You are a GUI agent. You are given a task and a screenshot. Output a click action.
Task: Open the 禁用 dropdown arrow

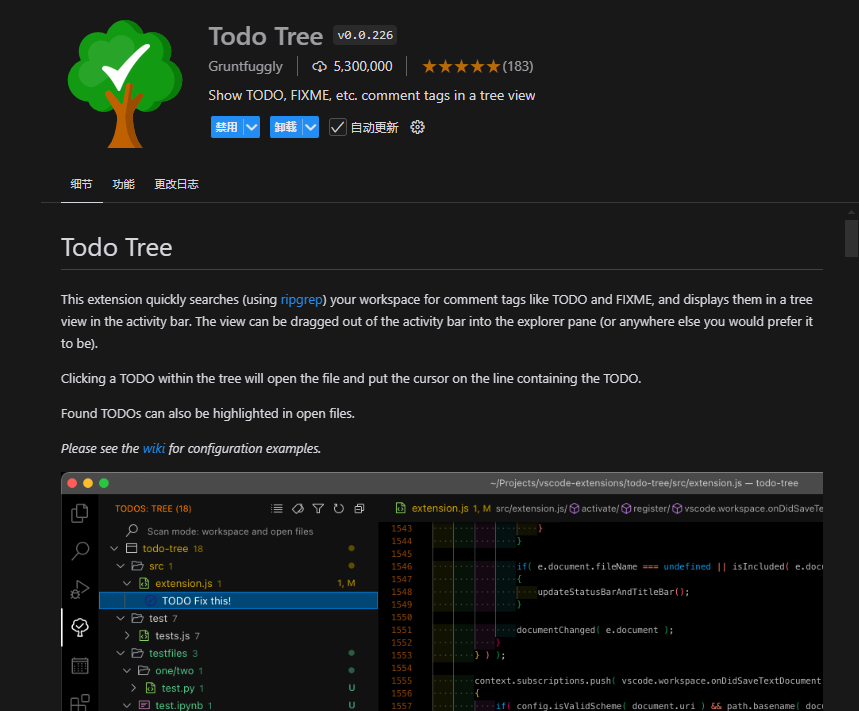251,127
